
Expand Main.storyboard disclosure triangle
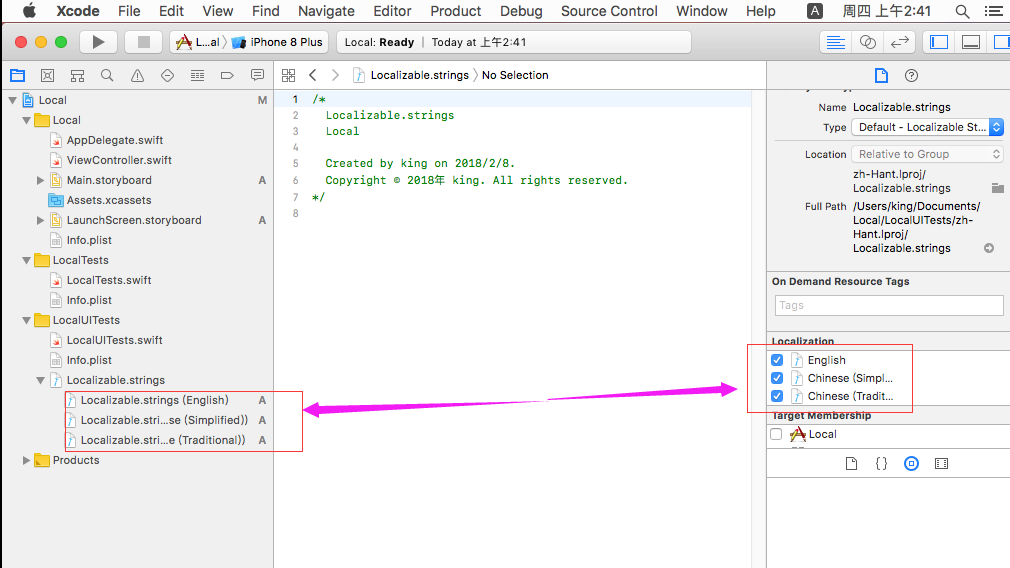40,180
